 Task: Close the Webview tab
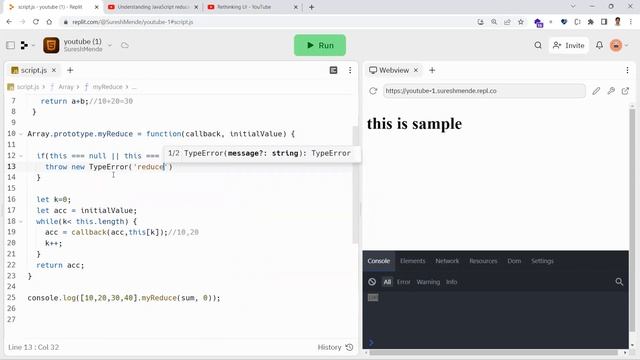[x=416, y=70]
